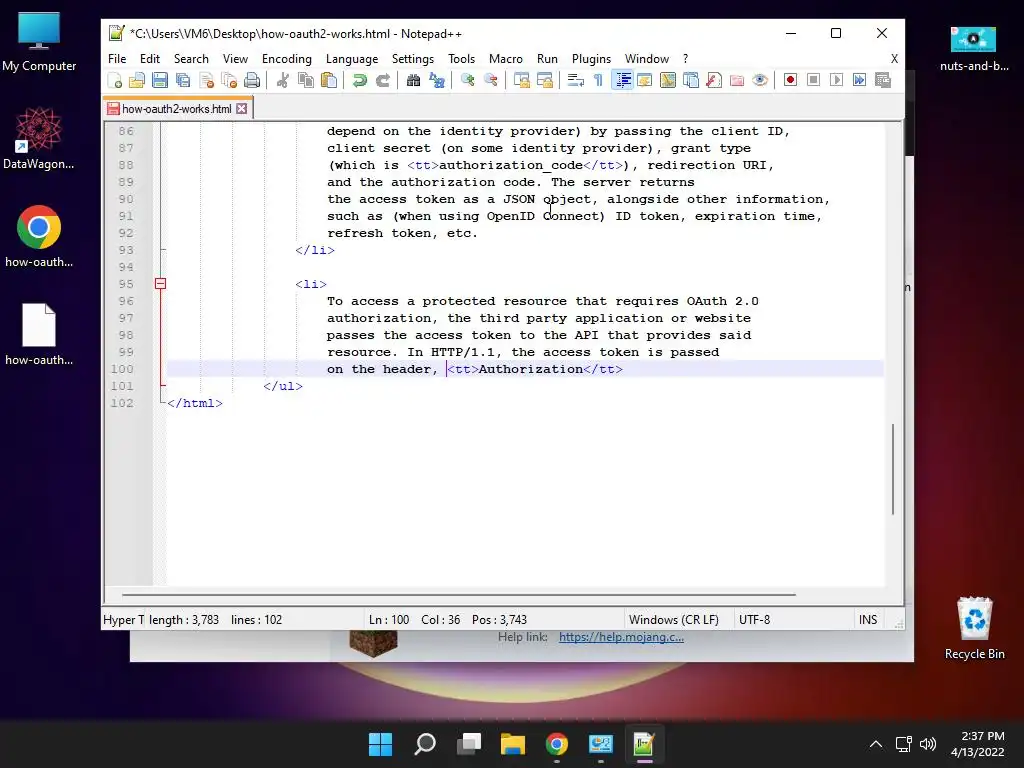Cut selection with the scissors icon

click(283, 80)
